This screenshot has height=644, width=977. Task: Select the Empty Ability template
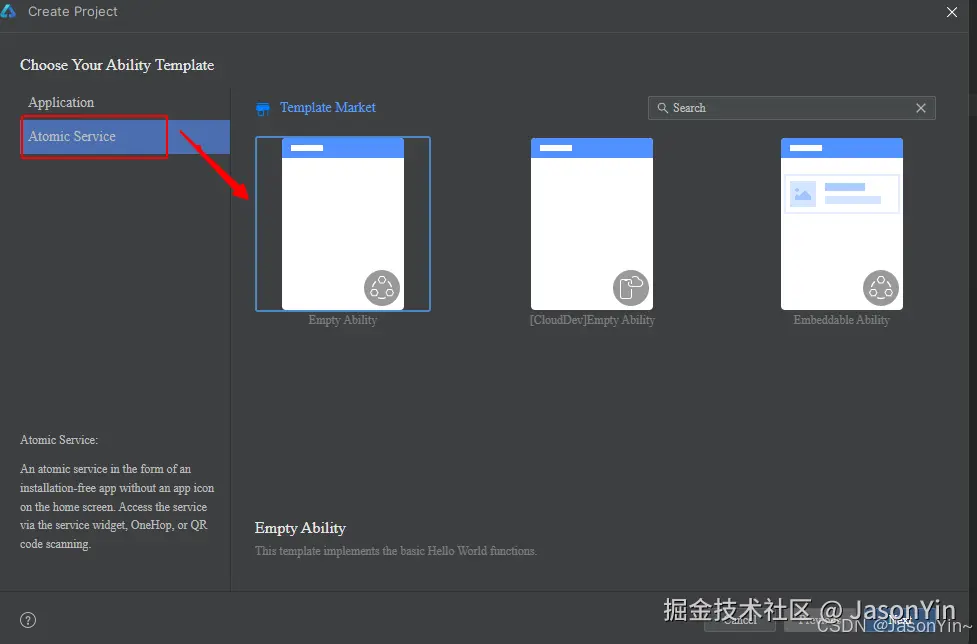(342, 224)
